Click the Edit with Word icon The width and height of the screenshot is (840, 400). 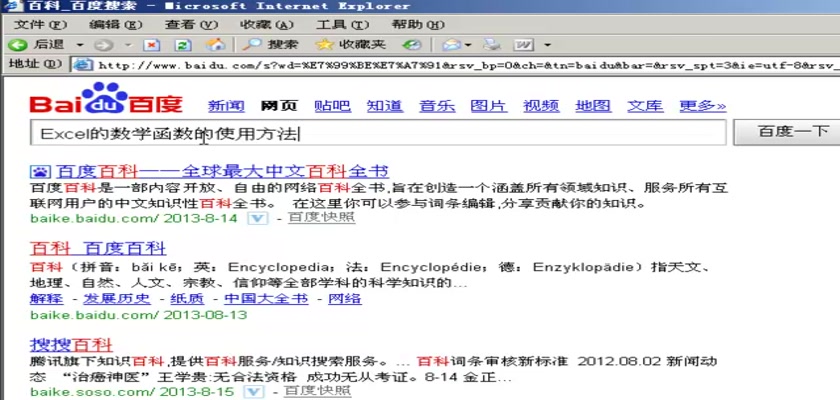click(523, 45)
